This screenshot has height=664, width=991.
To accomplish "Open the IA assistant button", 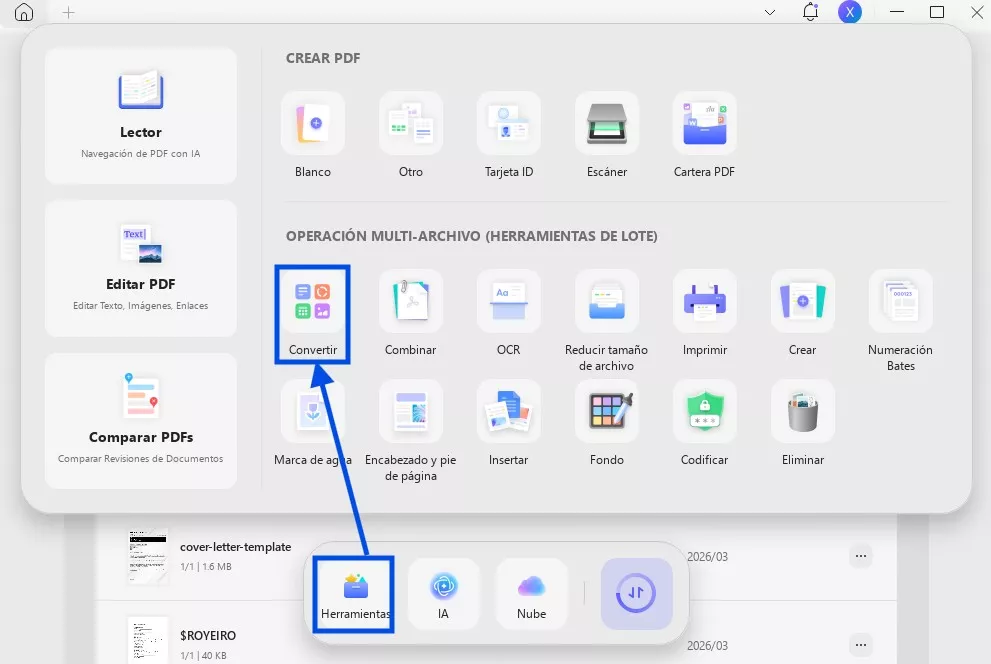I will point(444,594).
